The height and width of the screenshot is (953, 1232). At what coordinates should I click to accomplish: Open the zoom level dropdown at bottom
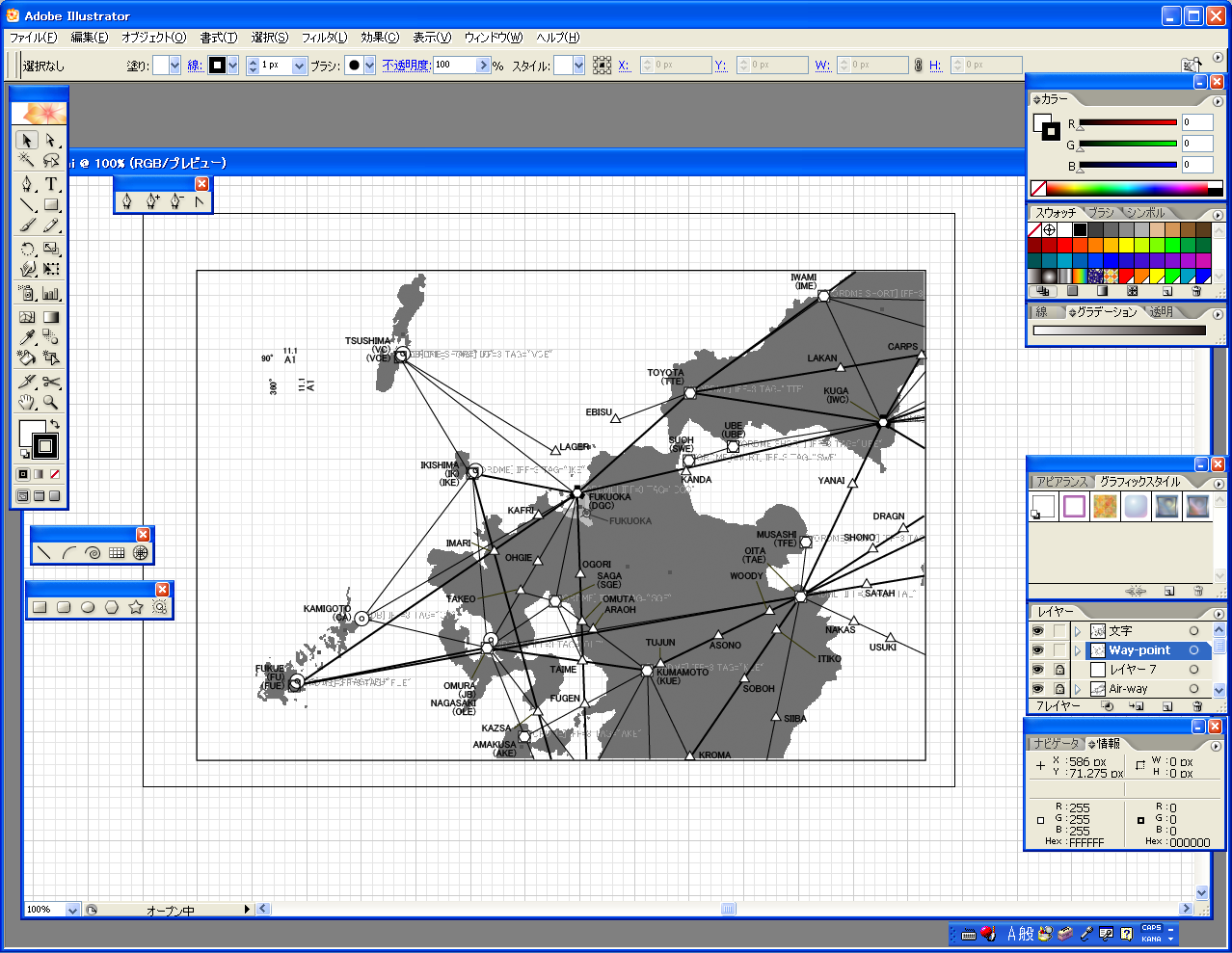(72, 910)
